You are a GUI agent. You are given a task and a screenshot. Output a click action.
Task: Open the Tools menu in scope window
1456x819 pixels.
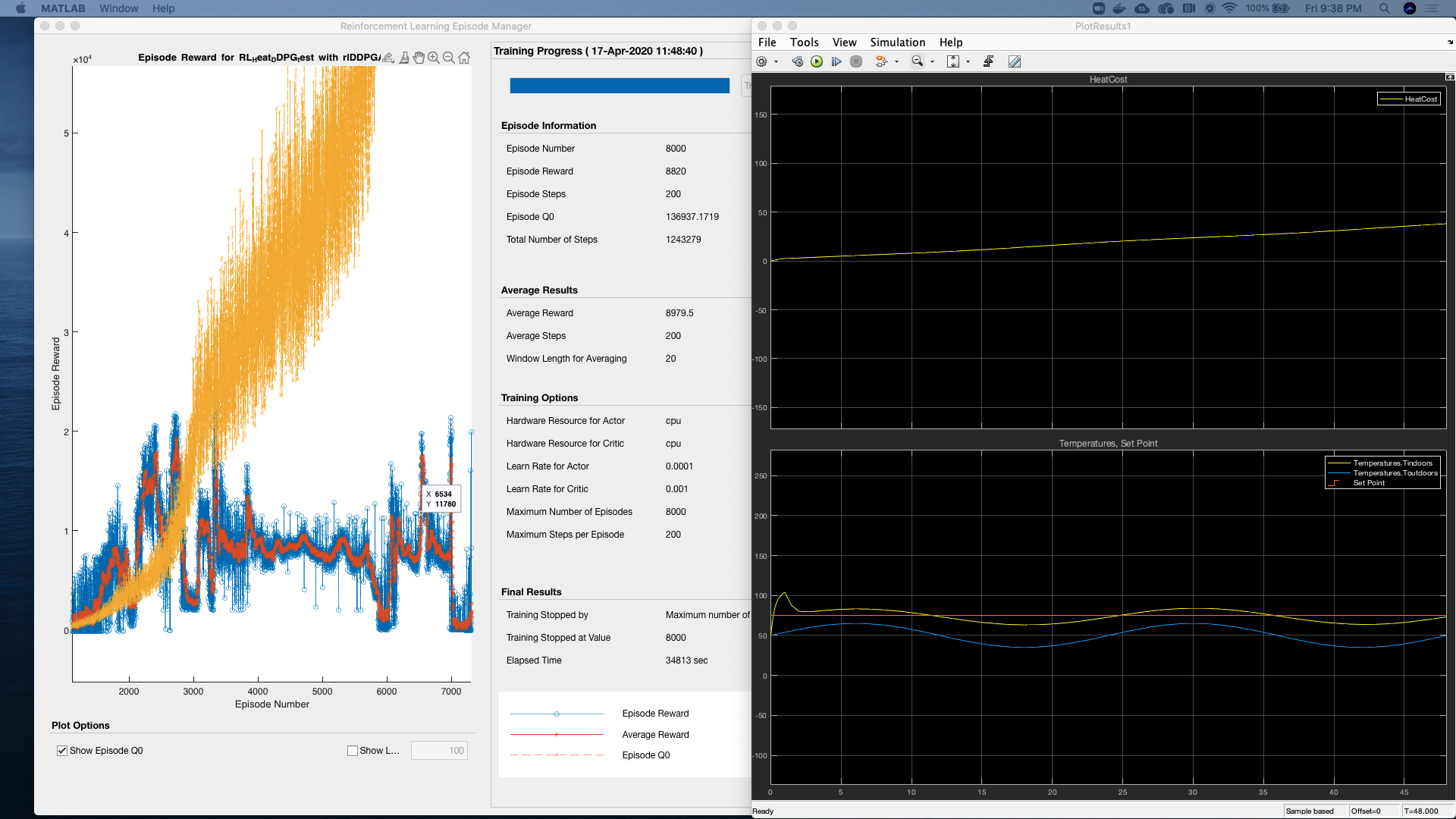click(x=804, y=42)
